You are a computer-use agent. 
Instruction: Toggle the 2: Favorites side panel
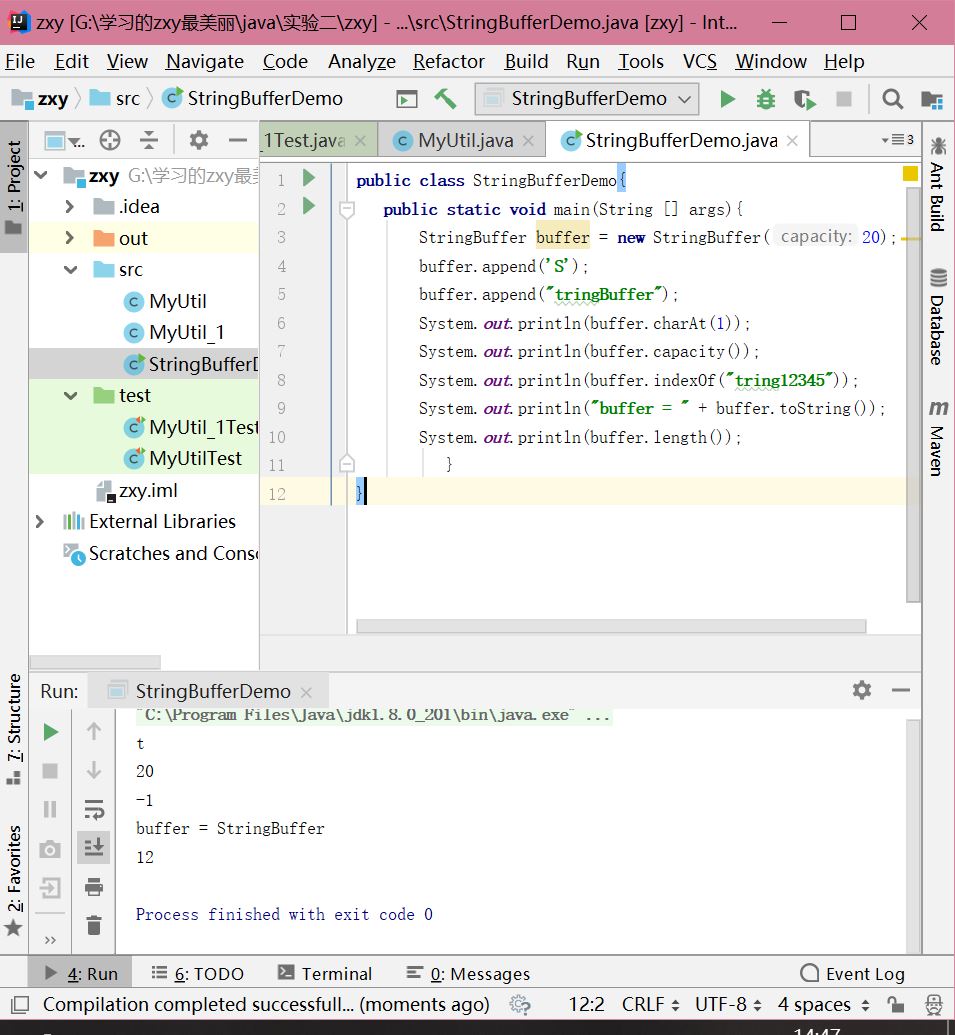14,880
